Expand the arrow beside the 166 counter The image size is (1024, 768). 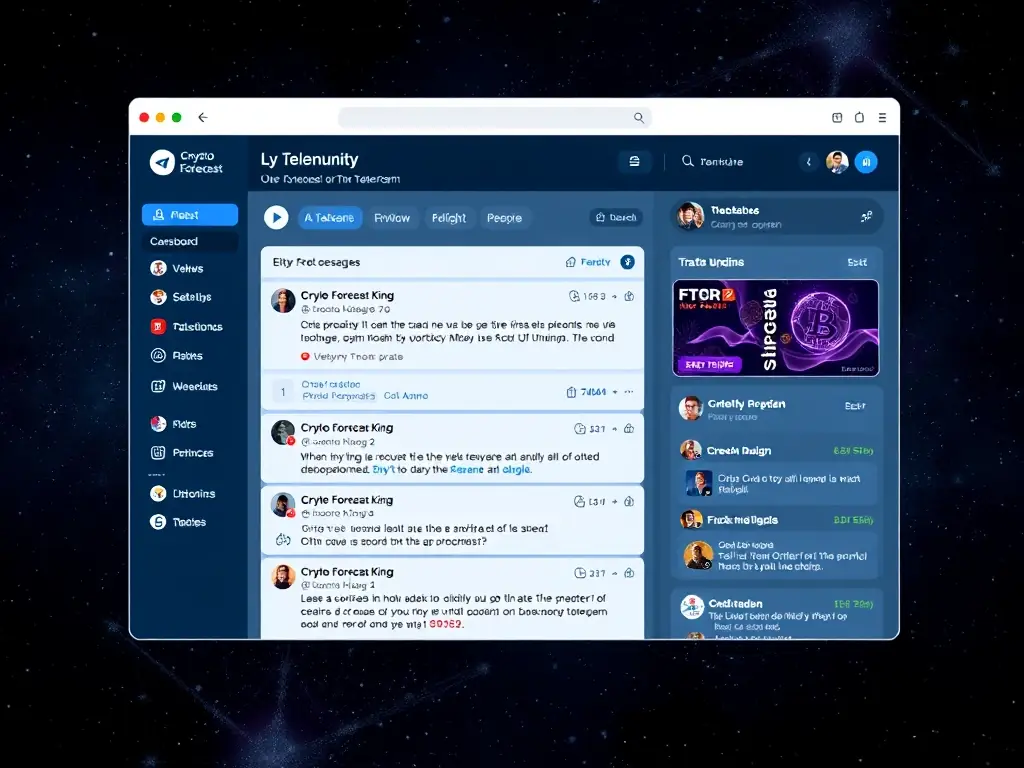[x=614, y=296]
